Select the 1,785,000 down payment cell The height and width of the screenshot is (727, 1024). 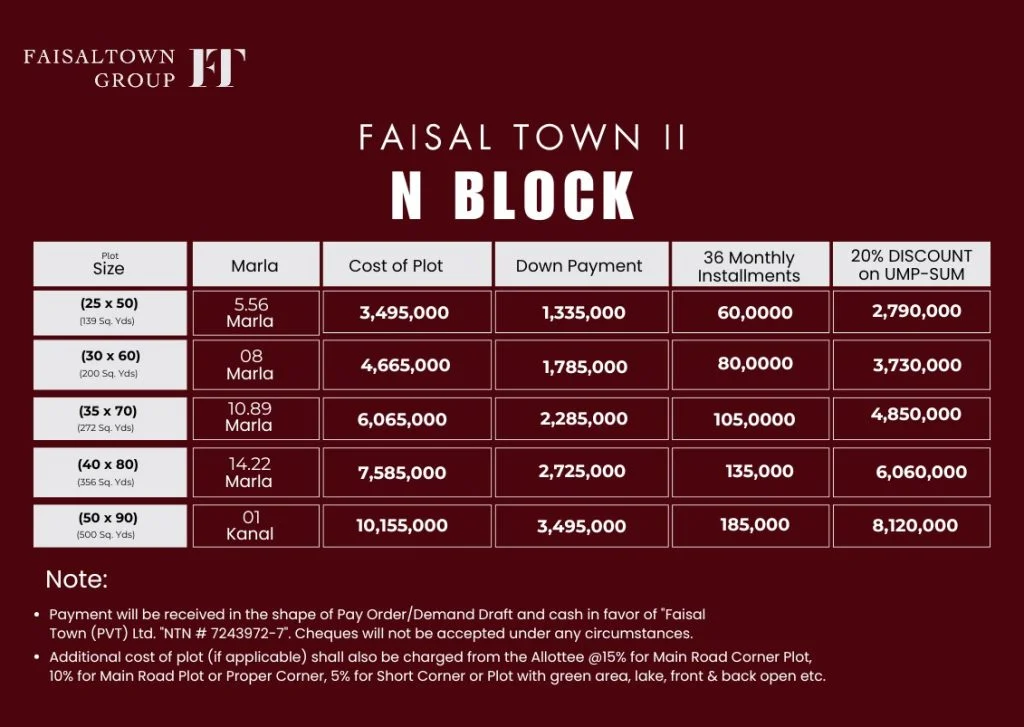tap(584, 367)
